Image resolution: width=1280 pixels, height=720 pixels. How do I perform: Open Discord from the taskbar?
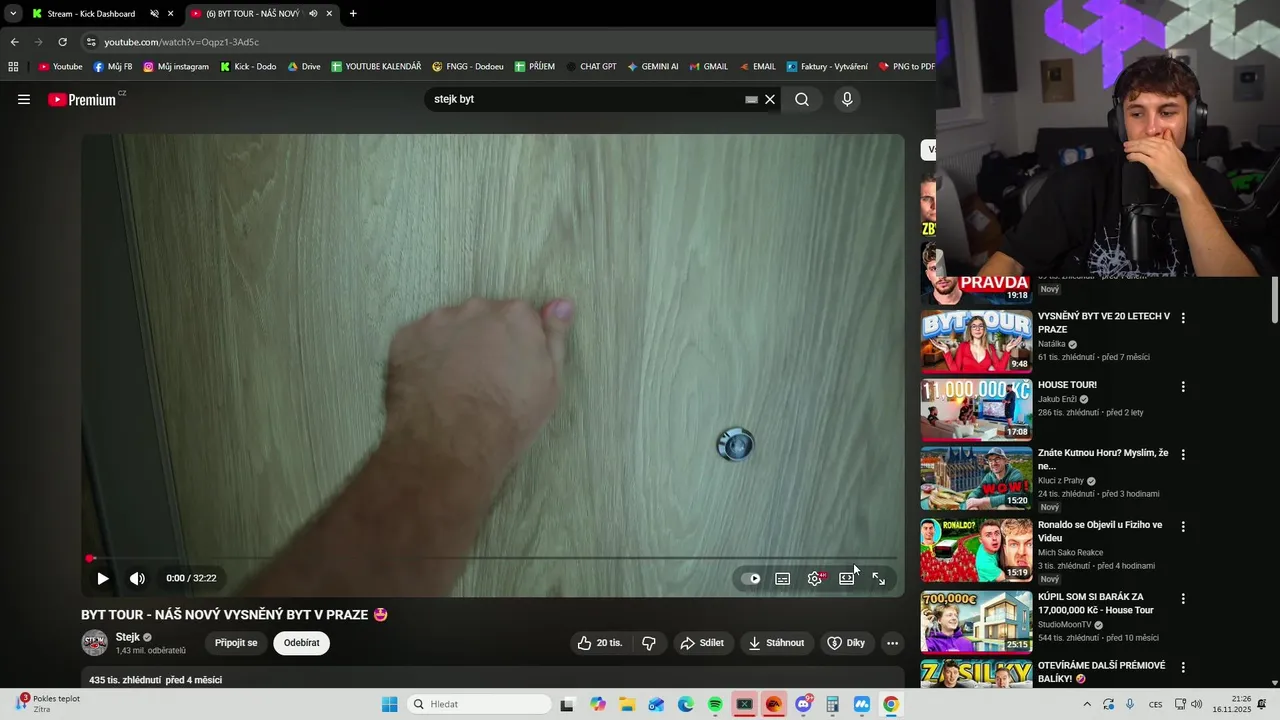803,704
